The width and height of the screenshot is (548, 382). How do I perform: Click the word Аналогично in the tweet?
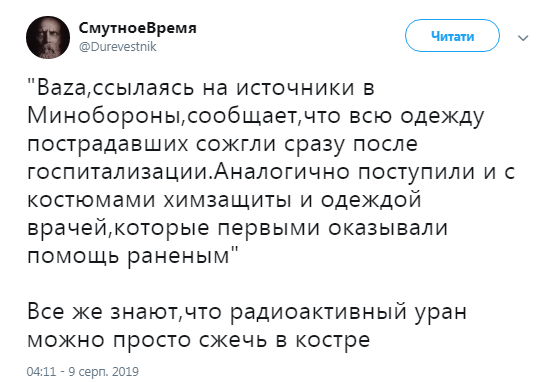[282, 172]
